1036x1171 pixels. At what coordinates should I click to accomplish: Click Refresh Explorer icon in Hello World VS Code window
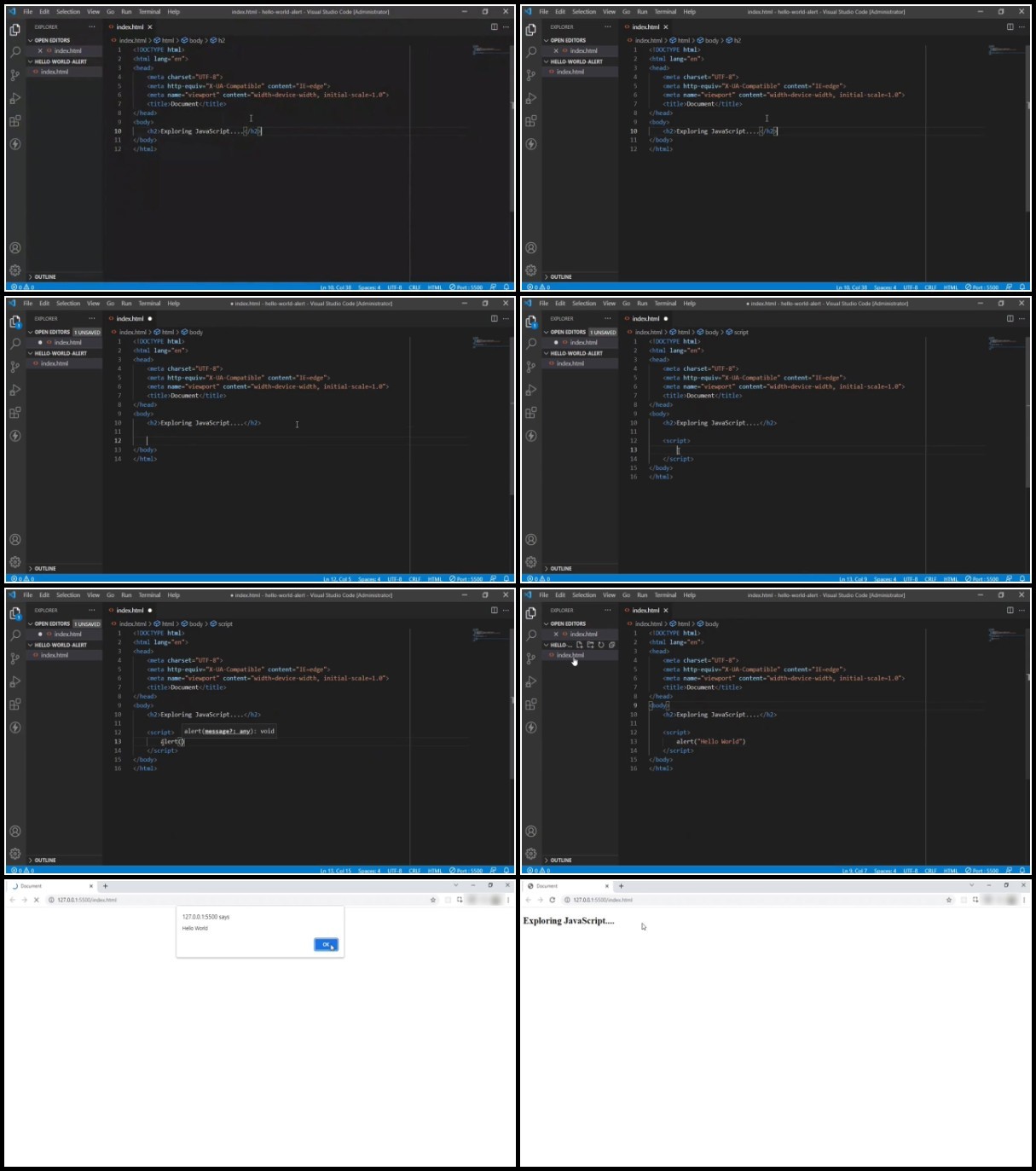[601, 645]
